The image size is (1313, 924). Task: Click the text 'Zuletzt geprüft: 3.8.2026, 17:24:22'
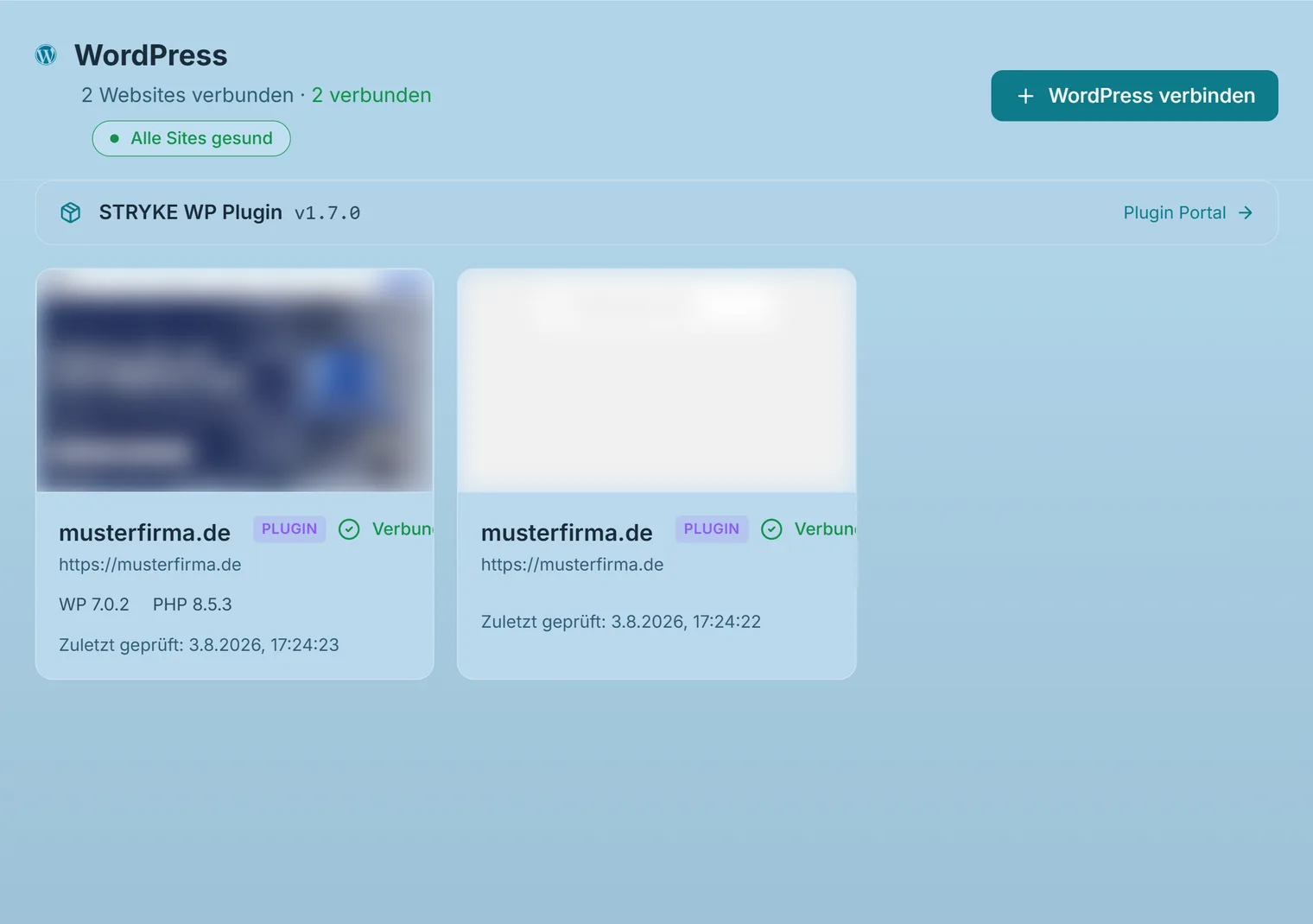click(x=621, y=622)
